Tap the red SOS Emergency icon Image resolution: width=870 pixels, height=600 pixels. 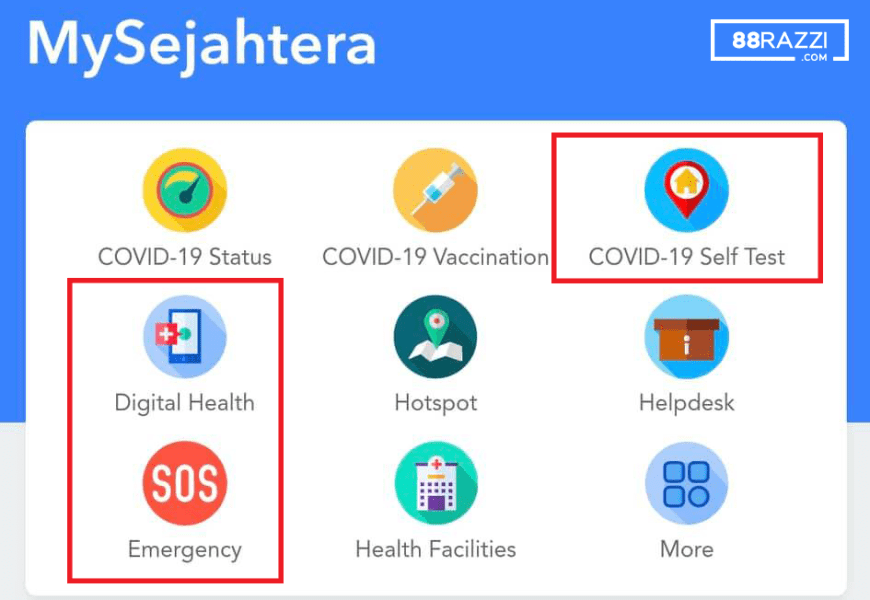click(x=185, y=483)
